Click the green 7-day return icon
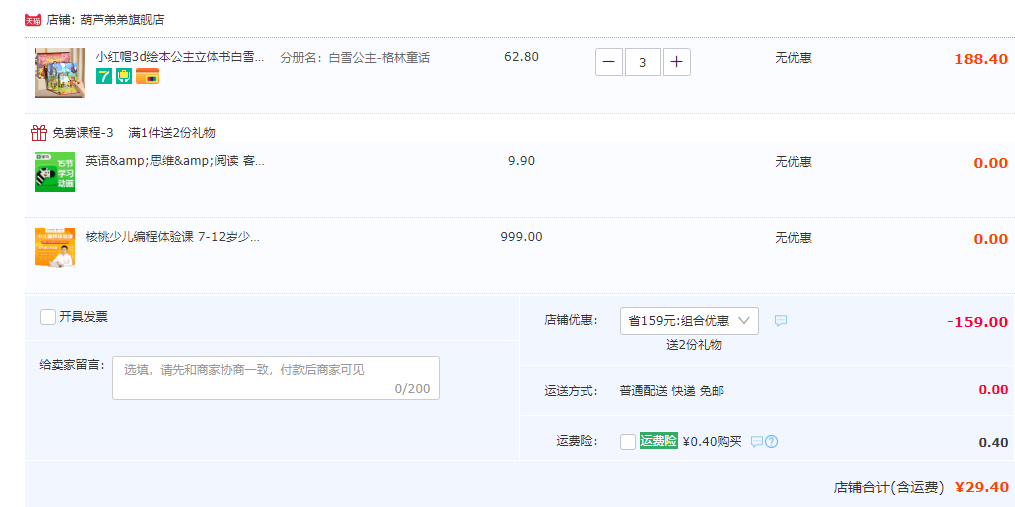 point(104,76)
